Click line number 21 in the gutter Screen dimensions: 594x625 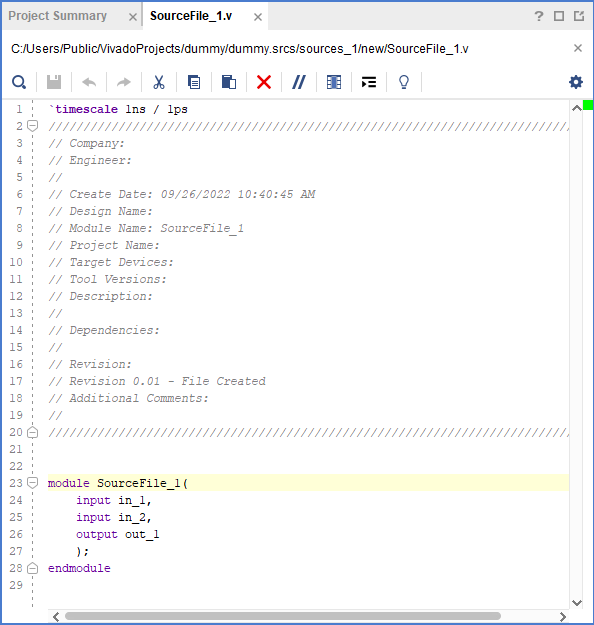[x=16, y=450]
